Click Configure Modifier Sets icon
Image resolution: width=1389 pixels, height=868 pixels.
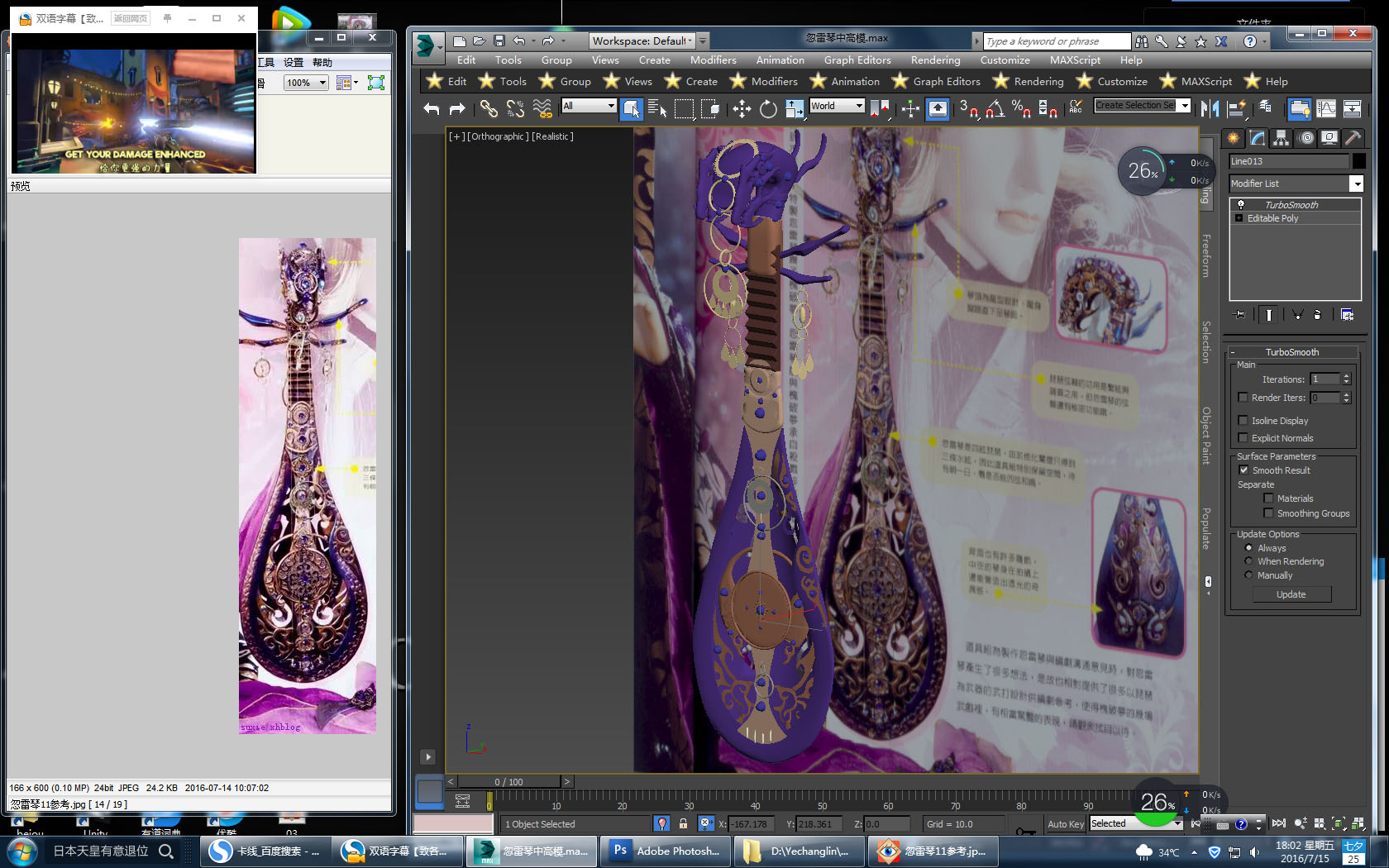tap(1347, 314)
